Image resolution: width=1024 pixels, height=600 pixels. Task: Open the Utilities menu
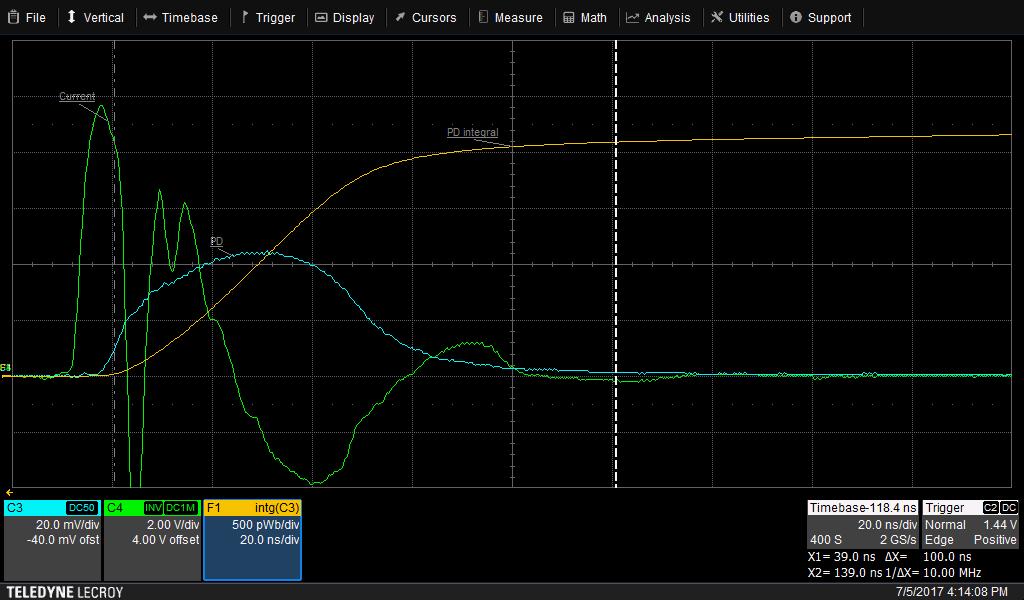(740, 18)
